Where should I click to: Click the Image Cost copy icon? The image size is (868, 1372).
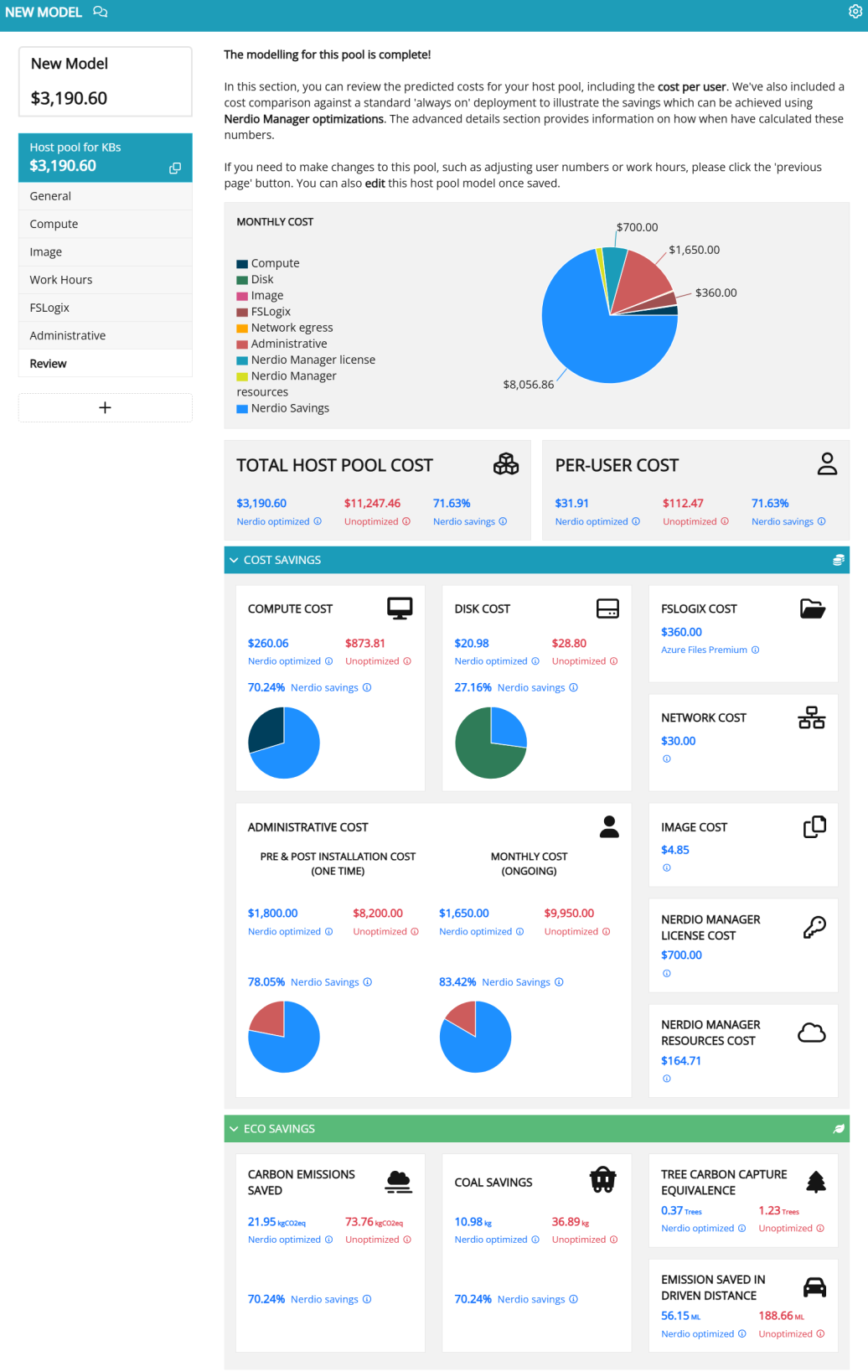pyautogui.click(x=814, y=826)
